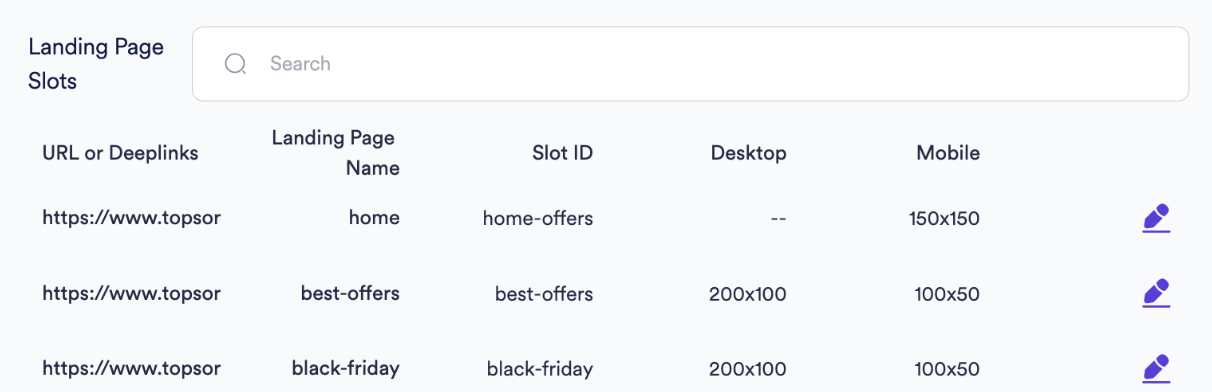Click the Mobile column header

948,153
